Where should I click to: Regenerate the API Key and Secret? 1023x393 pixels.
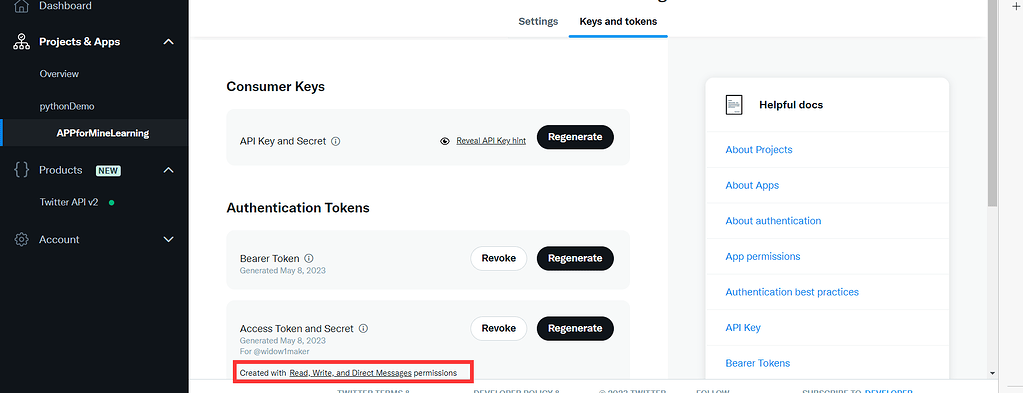click(575, 137)
